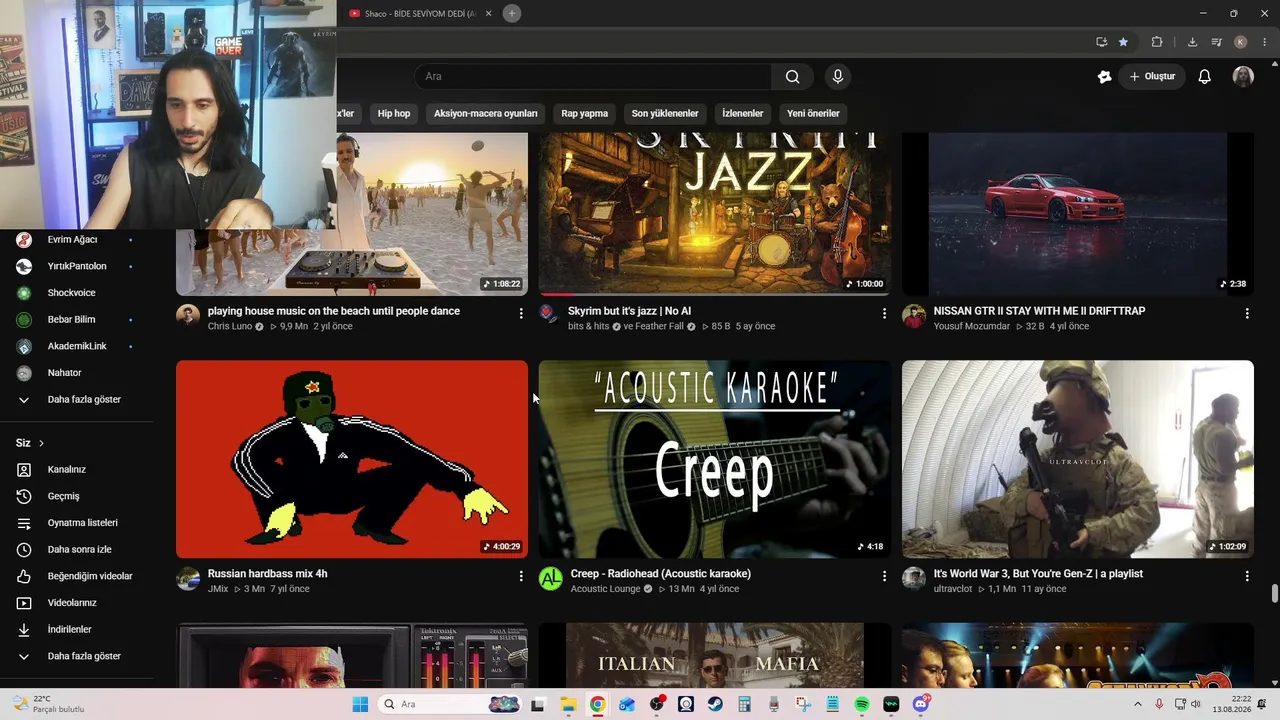Open options menu for Skyrim jazz video
The height and width of the screenshot is (720, 1280).
(884, 314)
